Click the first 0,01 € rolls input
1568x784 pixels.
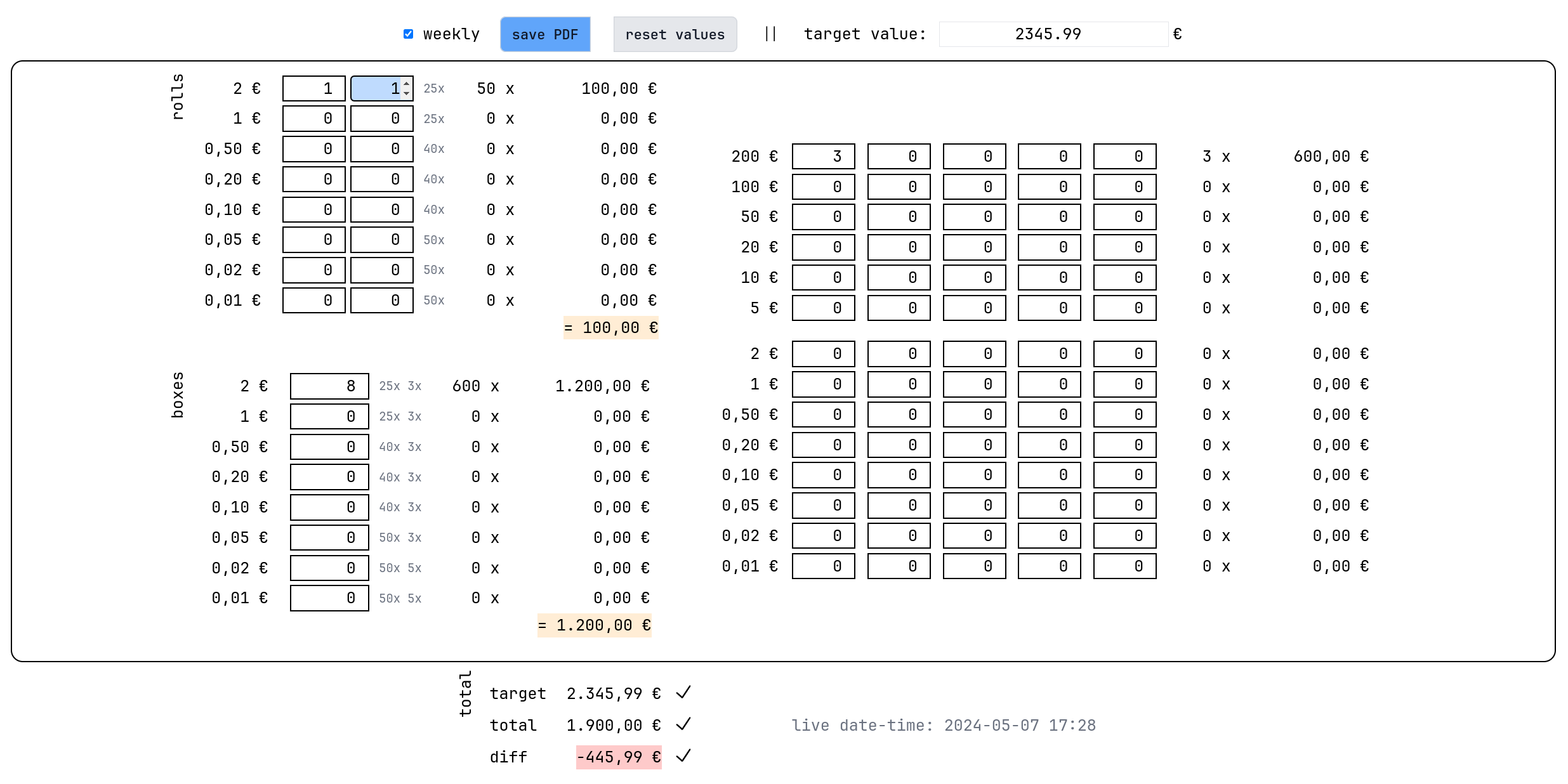point(314,301)
